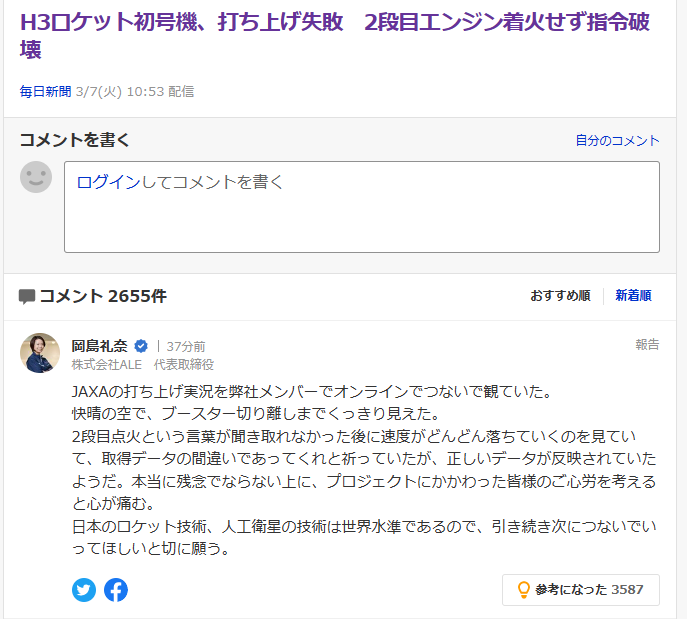687x619 pixels.
Task: Click the ログイン link in comment box
Action: point(108,182)
